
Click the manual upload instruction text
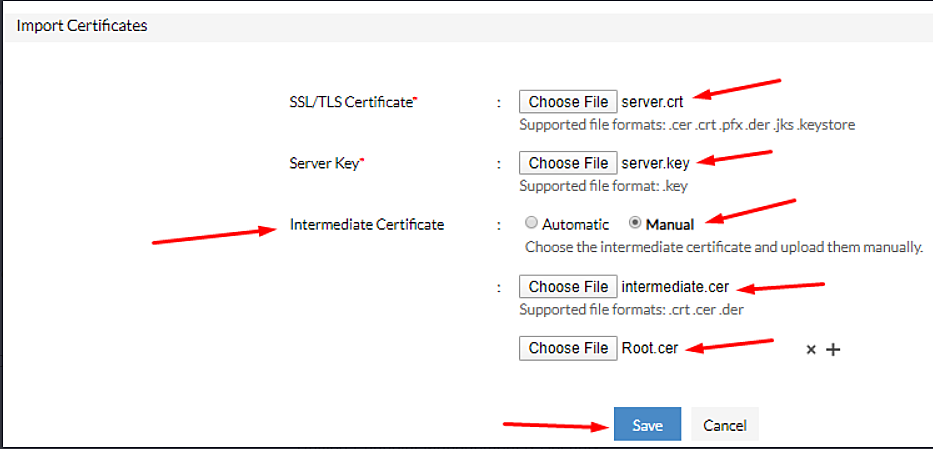[x=723, y=246]
